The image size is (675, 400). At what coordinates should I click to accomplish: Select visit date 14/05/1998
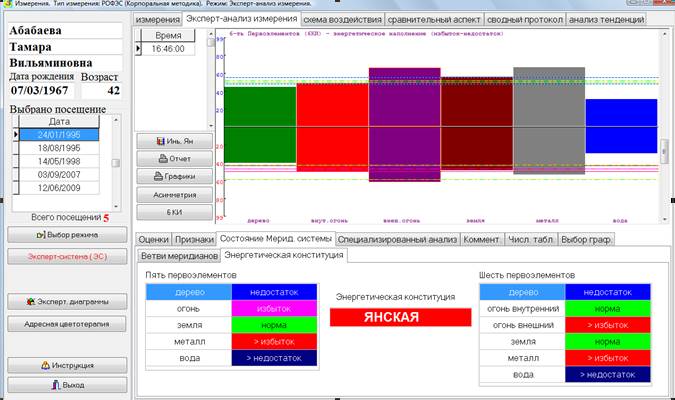(x=59, y=161)
